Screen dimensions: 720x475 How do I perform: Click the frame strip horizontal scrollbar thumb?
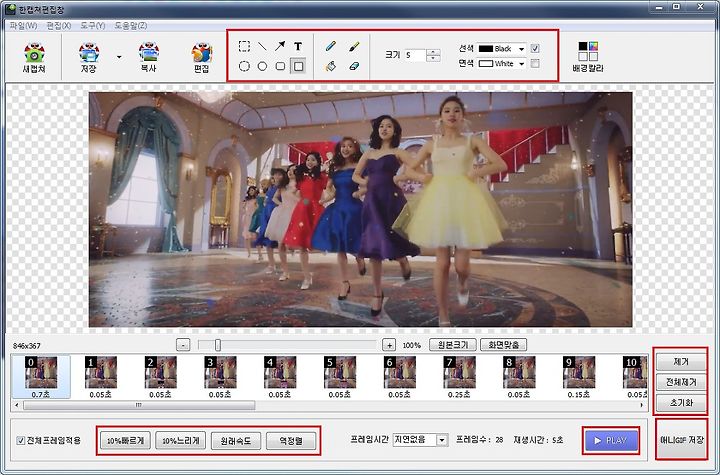pos(139,405)
